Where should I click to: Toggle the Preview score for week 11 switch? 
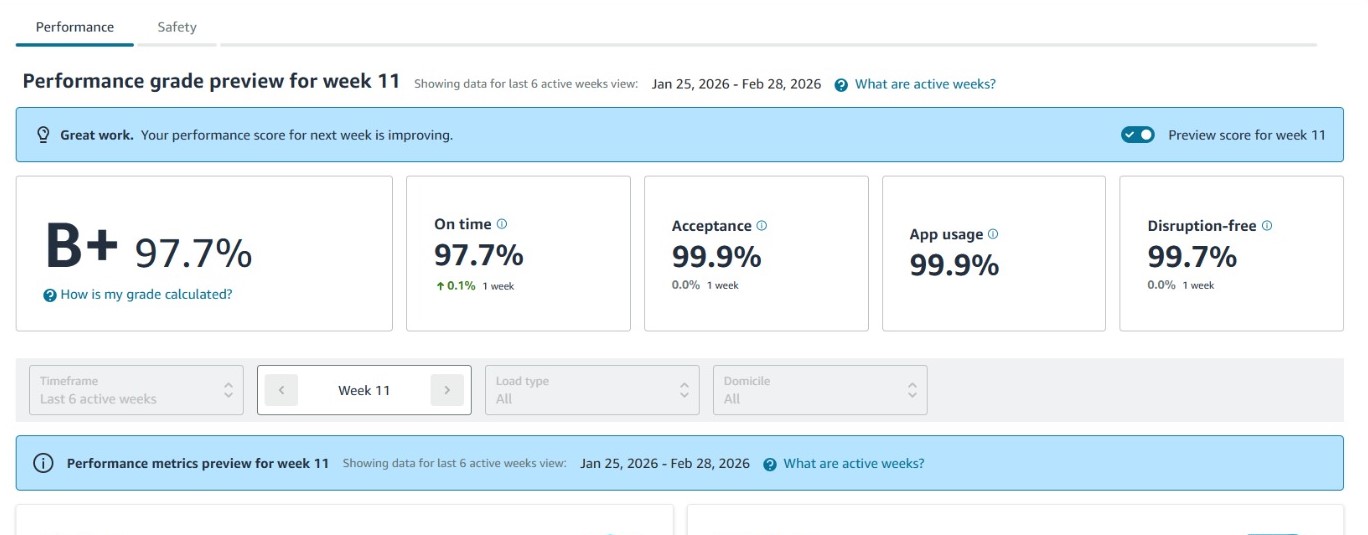tap(1138, 135)
